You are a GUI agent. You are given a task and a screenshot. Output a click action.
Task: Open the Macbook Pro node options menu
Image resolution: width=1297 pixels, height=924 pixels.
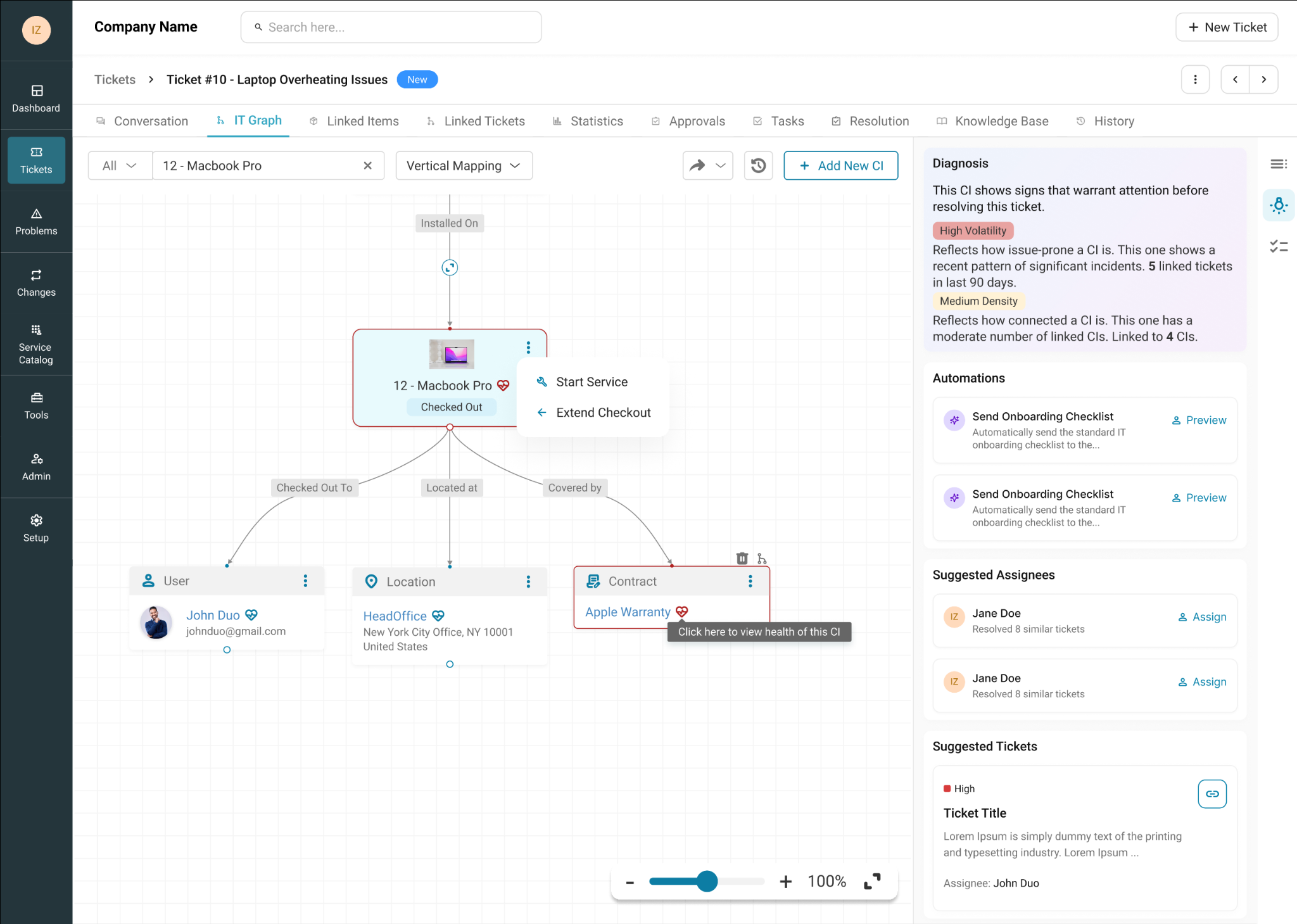[528, 348]
